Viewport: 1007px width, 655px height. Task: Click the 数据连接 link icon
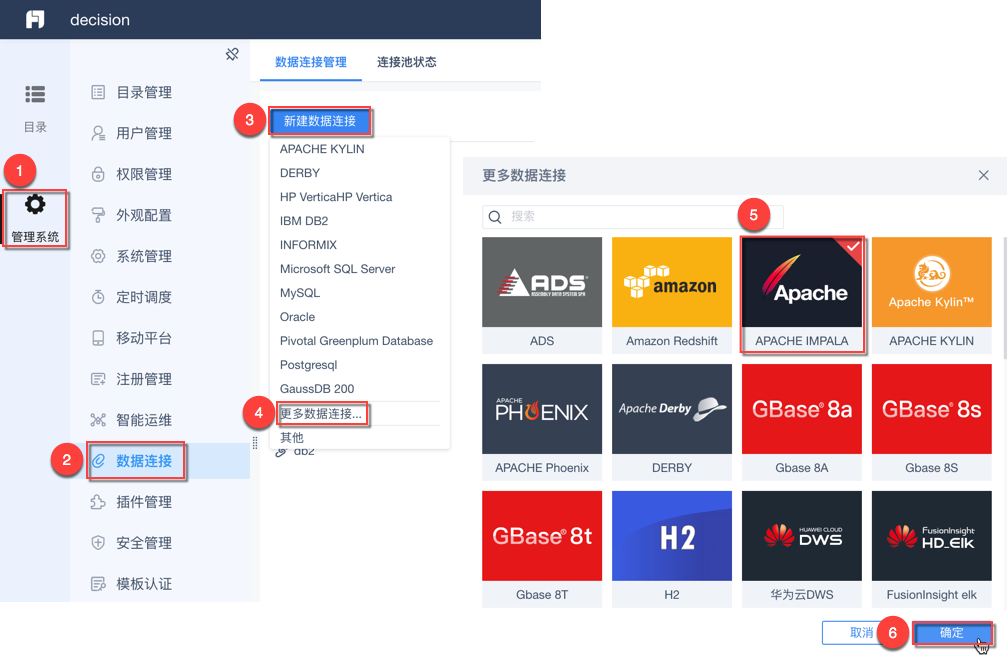98,460
